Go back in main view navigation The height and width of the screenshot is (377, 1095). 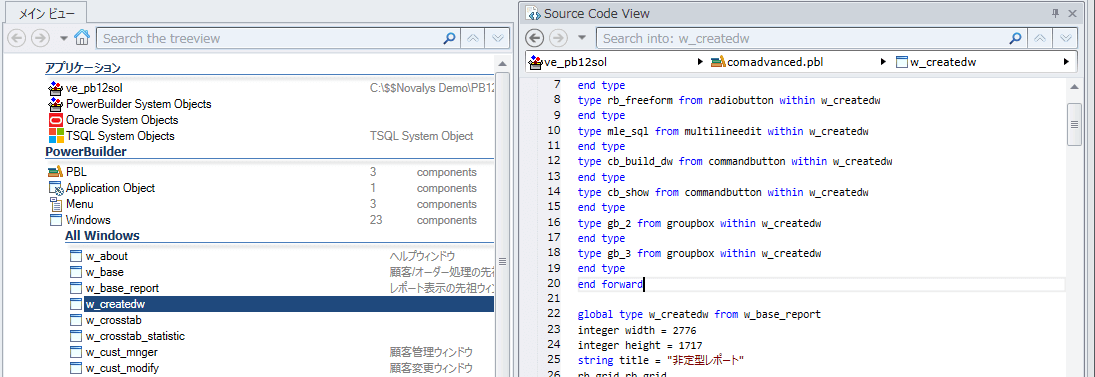(x=17, y=38)
